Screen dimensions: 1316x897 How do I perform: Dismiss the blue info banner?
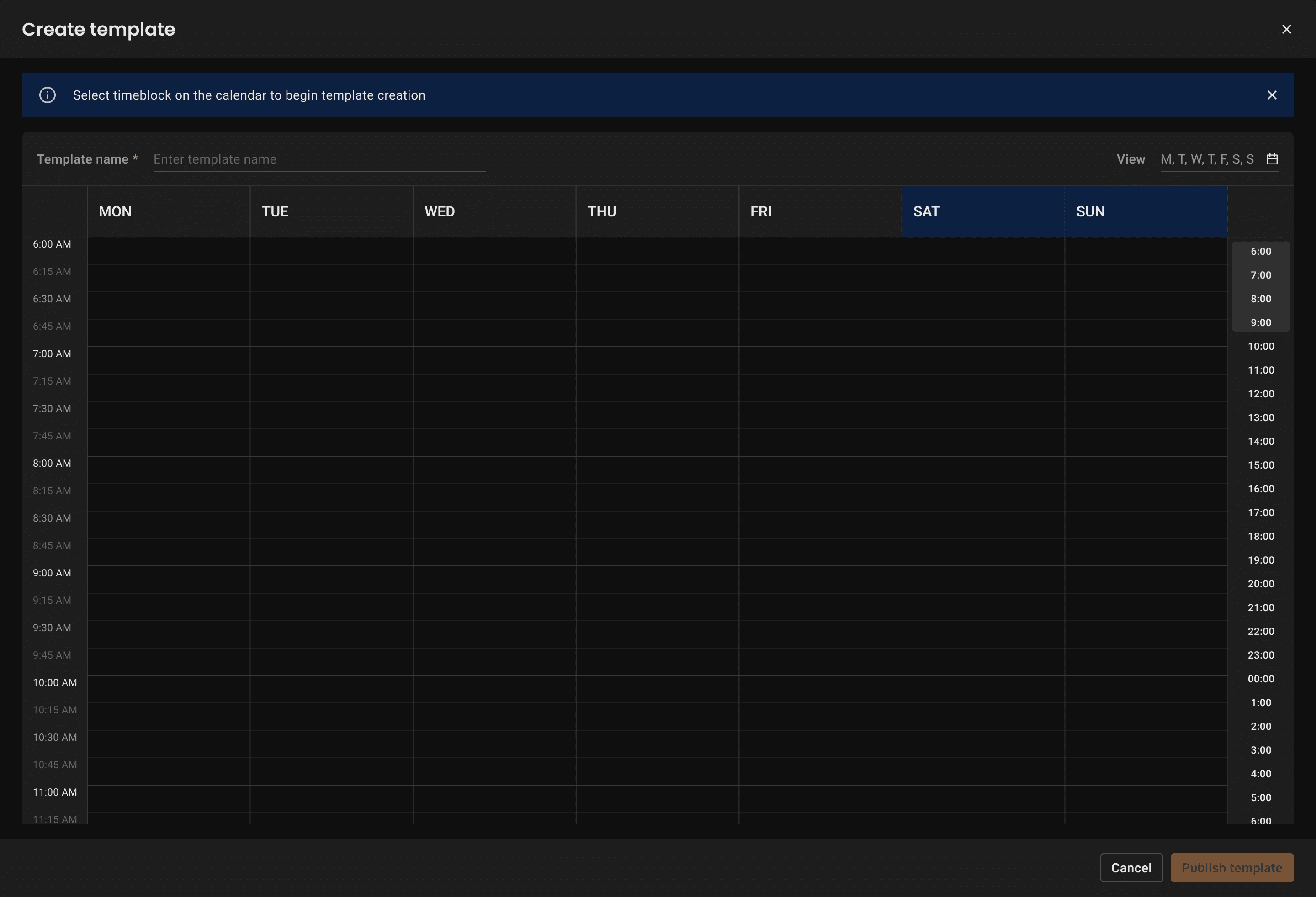[x=1271, y=95]
